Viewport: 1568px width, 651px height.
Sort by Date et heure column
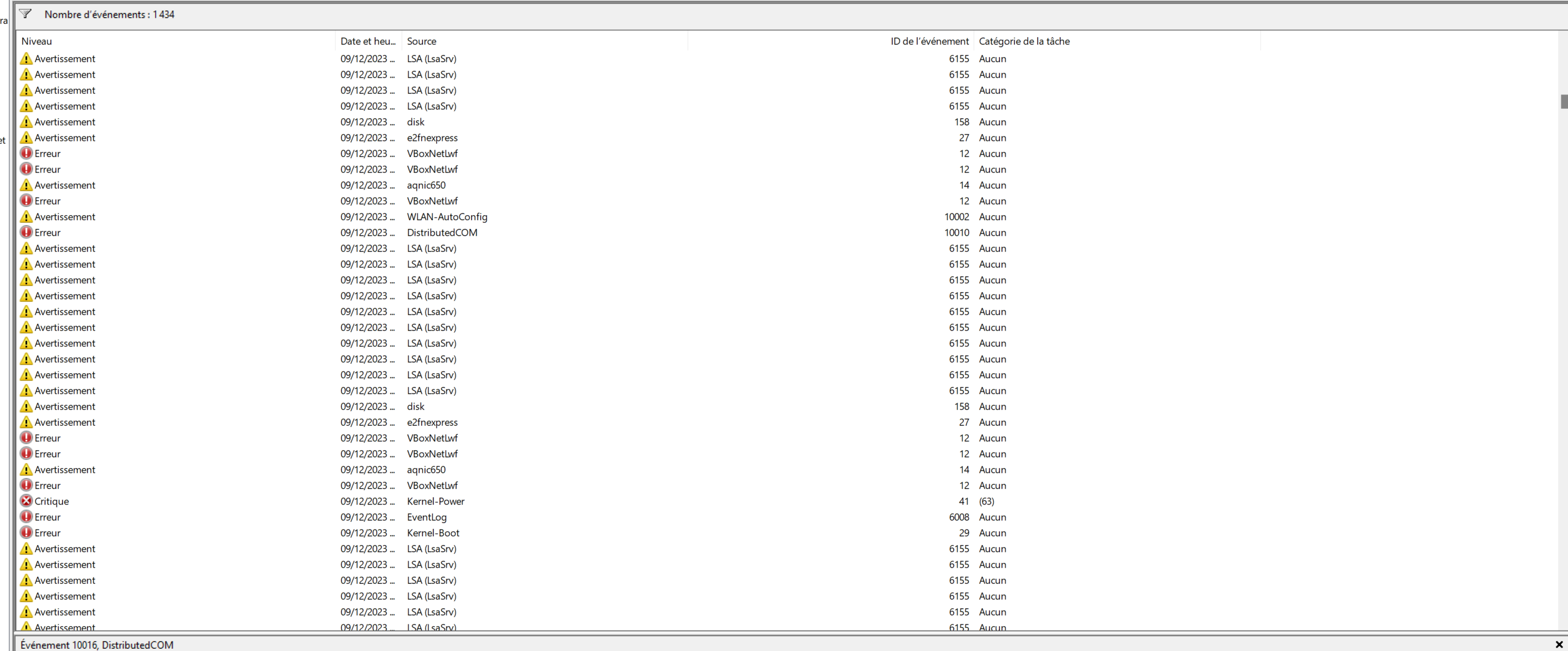click(367, 42)
